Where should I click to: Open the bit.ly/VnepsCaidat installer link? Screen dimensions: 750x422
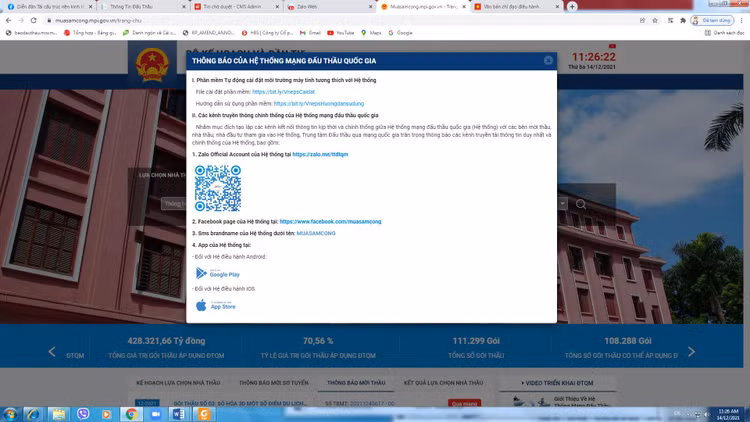283,92
